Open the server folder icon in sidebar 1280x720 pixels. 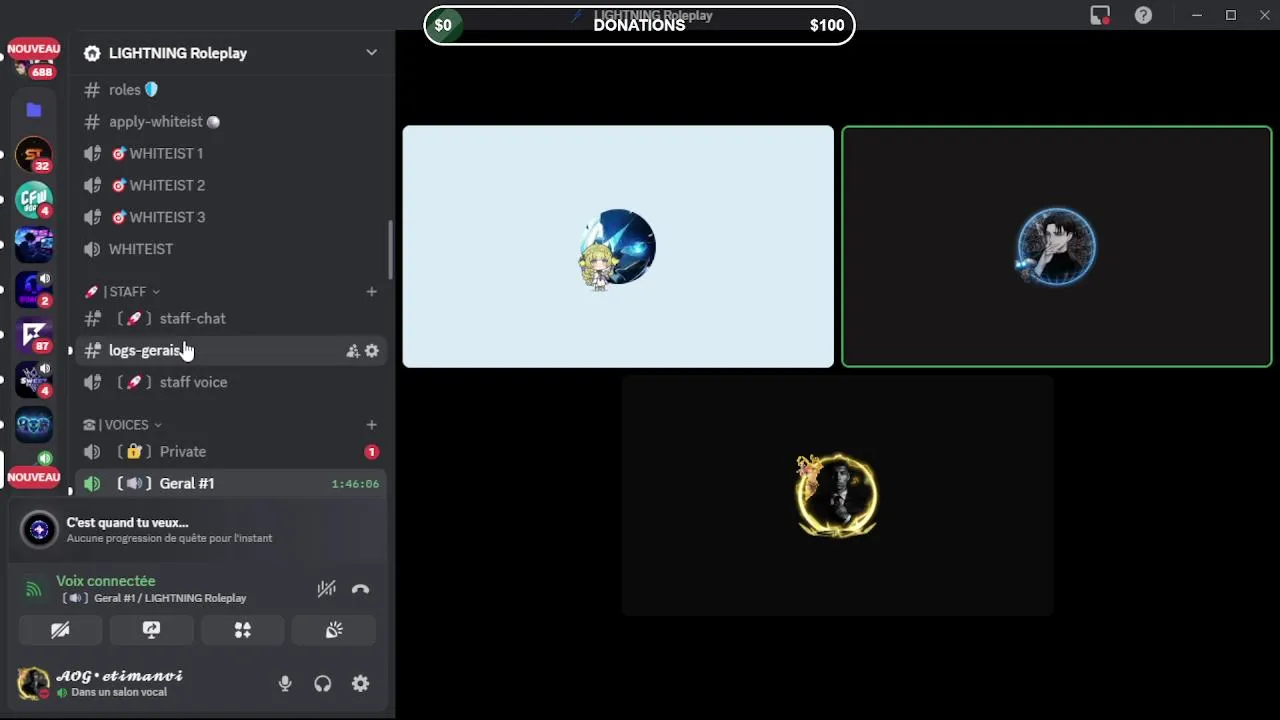tap(34, 110)
